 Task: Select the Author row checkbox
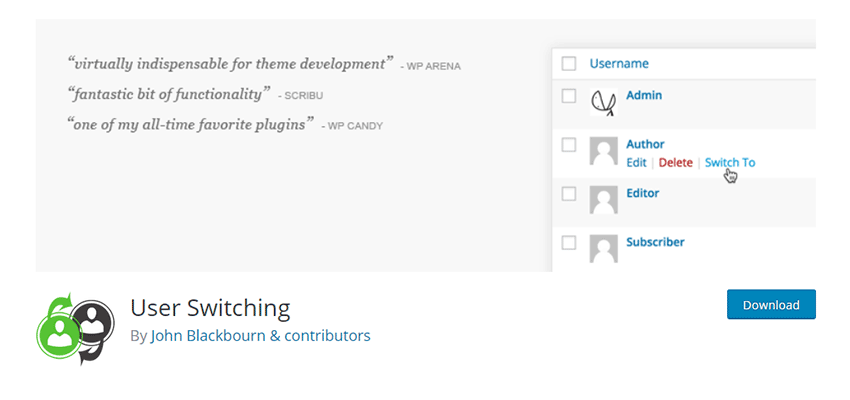click(x=569, y=145)
